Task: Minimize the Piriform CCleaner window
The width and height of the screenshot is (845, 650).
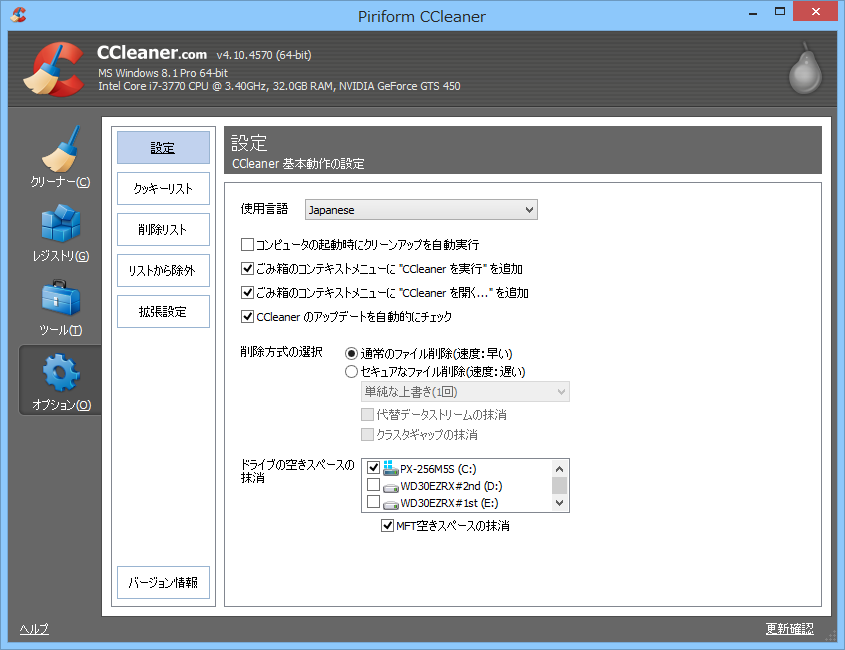Action: (x=753, y=12)
